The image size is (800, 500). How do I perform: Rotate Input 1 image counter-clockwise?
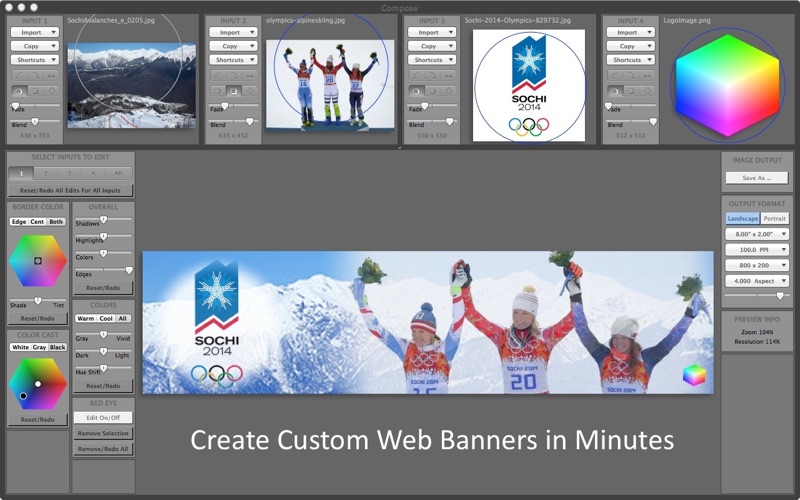19,76
